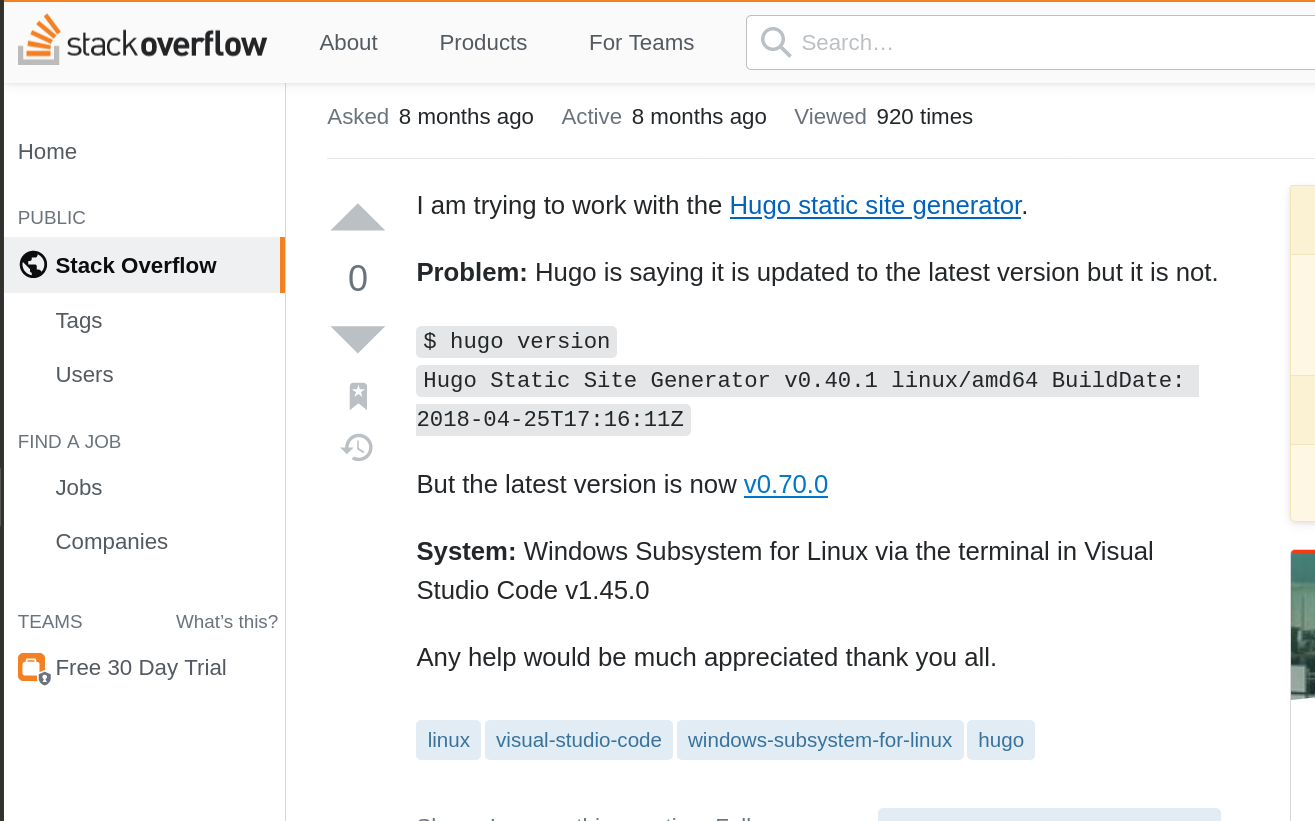Screen dimensions: 1315x821
Task: Select Stack Overflow in sidebar
Action: click(x=143, y=265)
